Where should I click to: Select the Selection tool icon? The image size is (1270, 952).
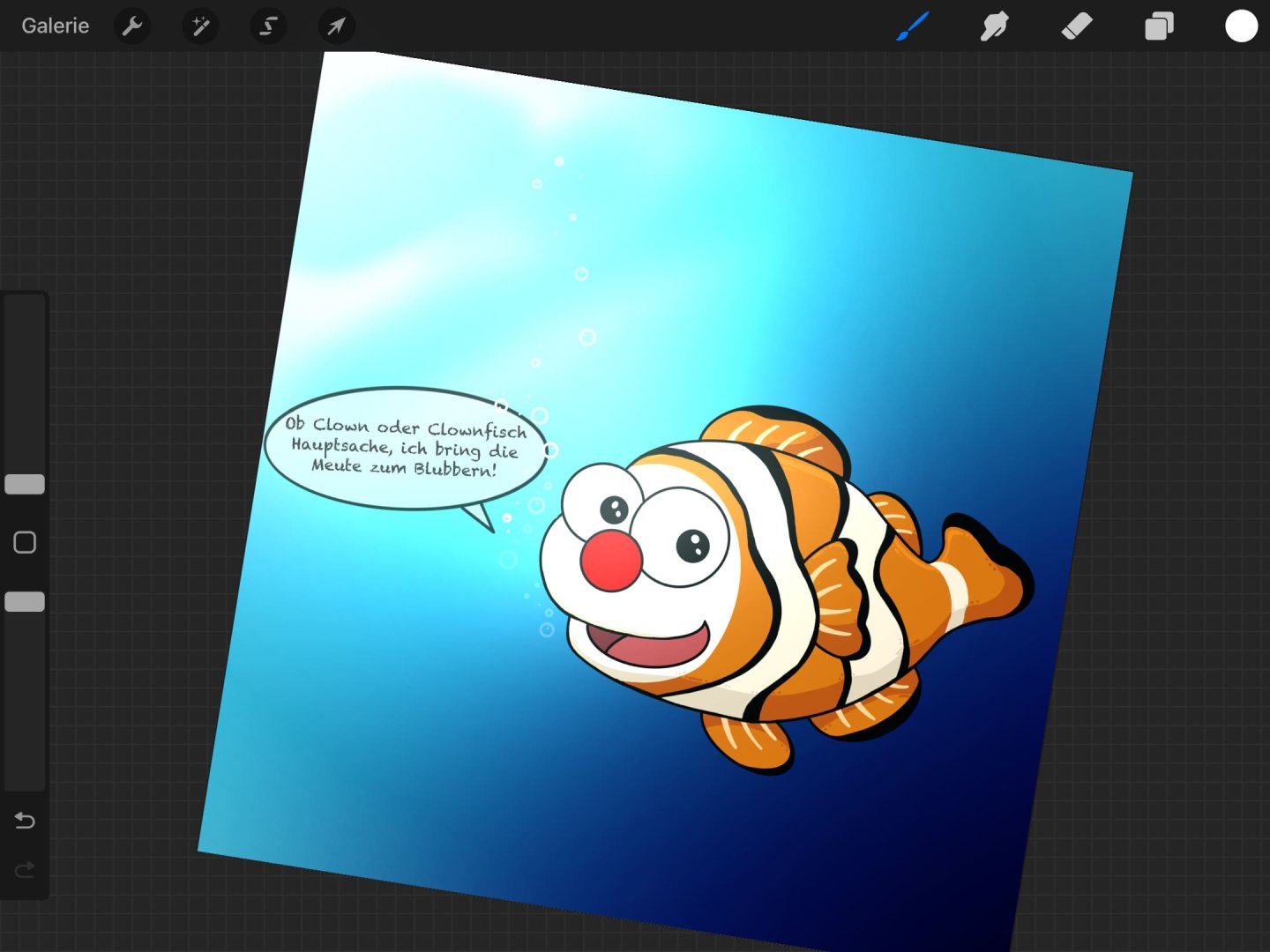pos(268,26)
